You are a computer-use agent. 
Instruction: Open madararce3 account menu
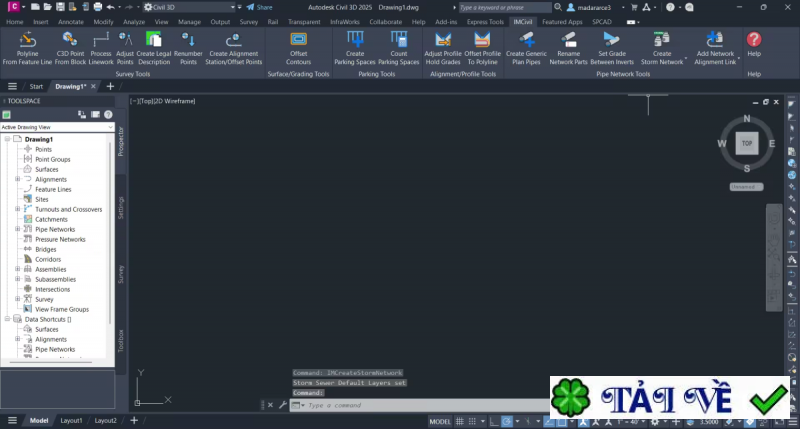pos(595,7)
